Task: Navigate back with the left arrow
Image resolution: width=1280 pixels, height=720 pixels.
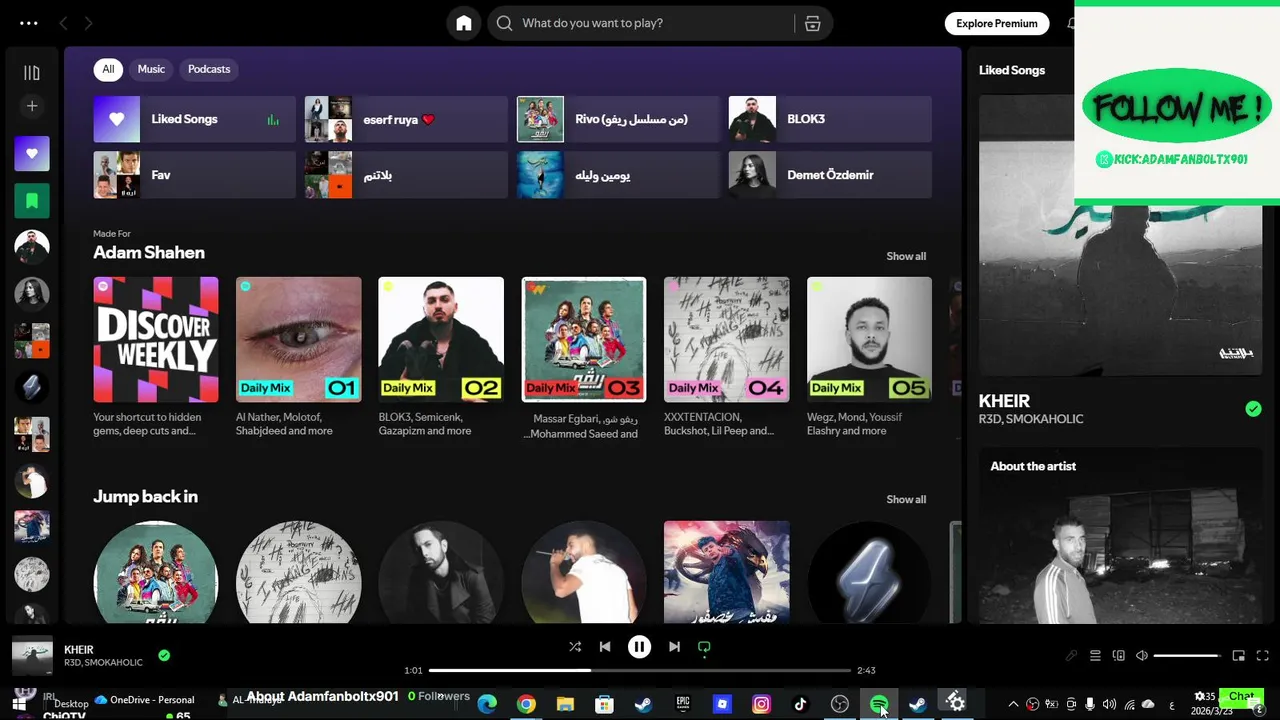Action: click(x=63, y=23)
